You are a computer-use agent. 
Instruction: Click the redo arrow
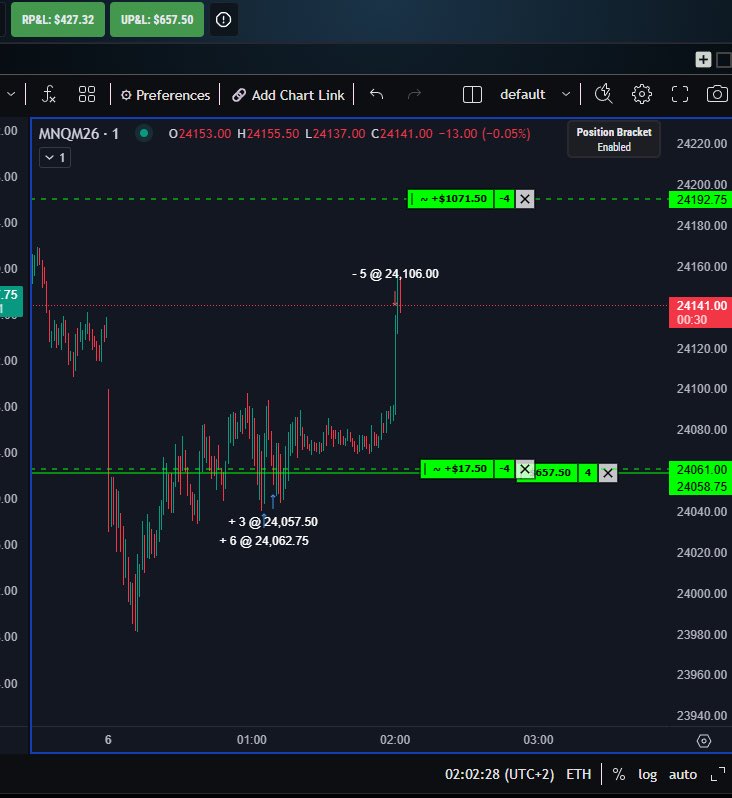[x=414, y=95]
